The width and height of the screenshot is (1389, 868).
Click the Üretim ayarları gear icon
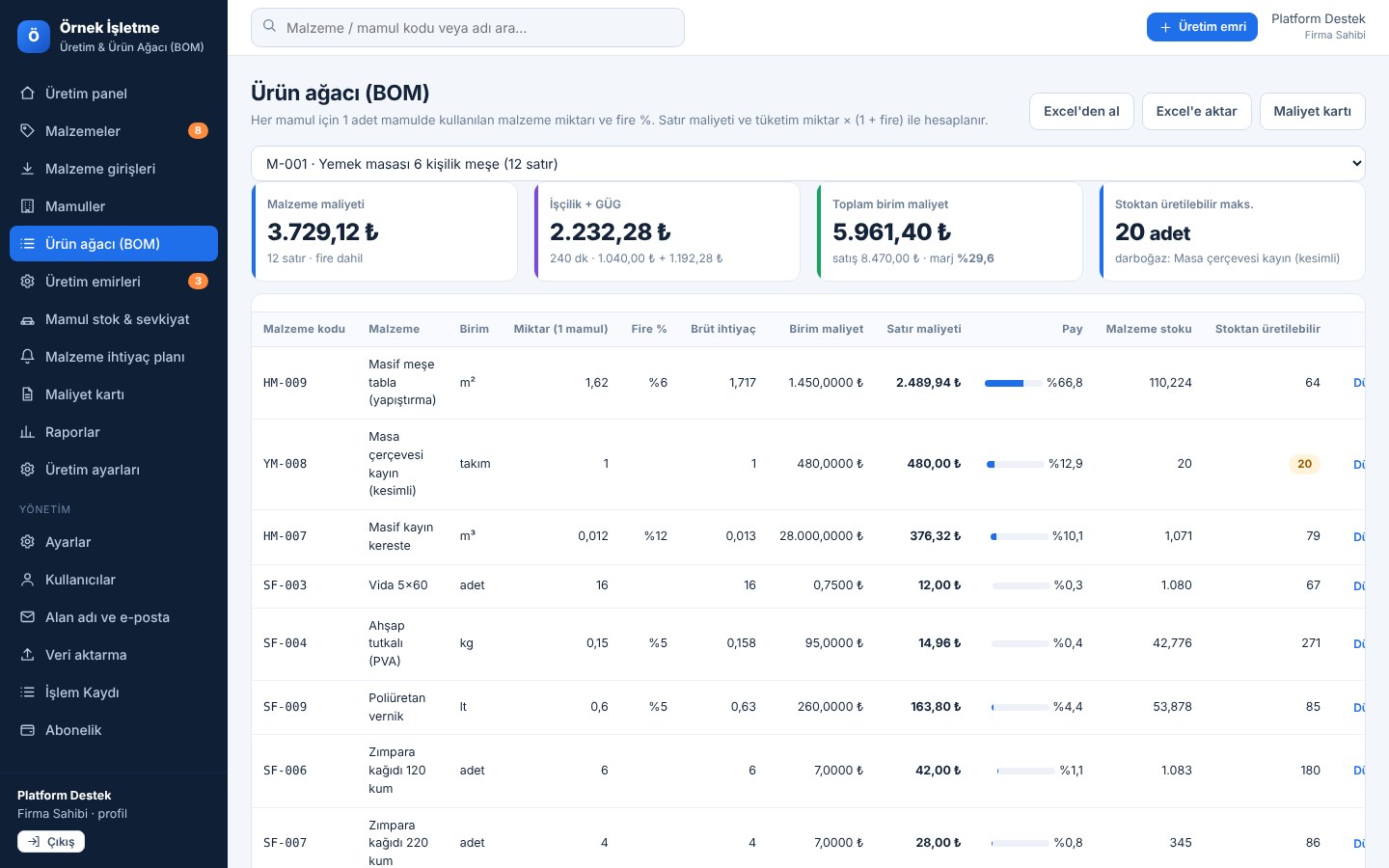tap(28, 470)
